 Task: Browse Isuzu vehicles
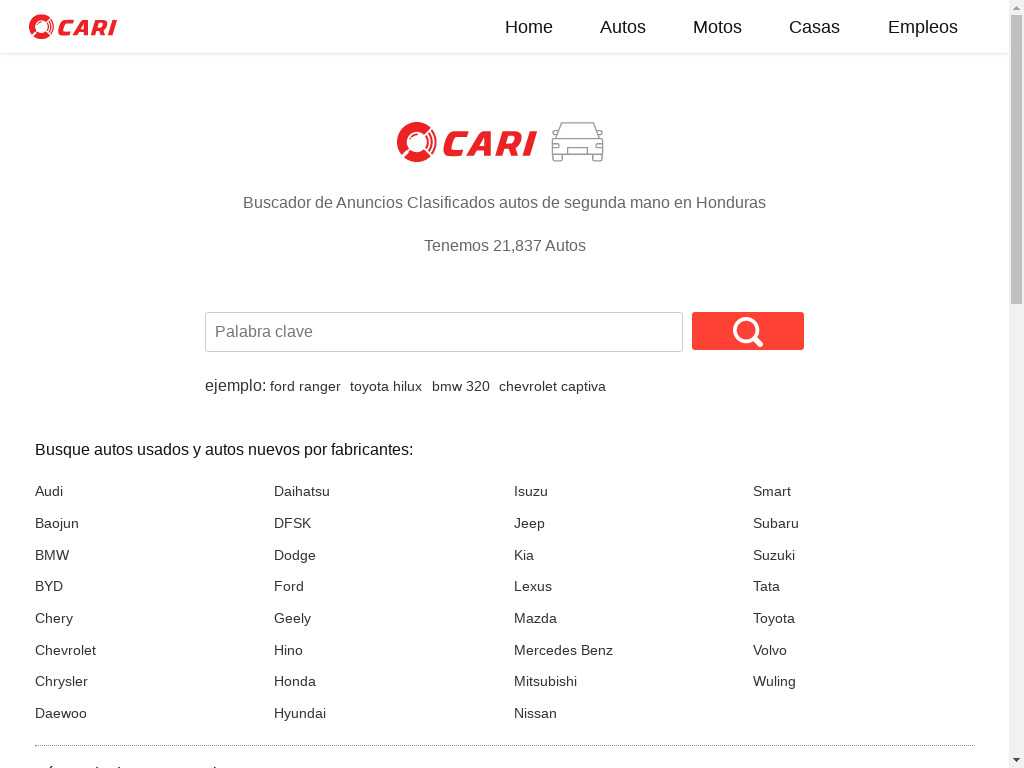click(x=531, y=492)
